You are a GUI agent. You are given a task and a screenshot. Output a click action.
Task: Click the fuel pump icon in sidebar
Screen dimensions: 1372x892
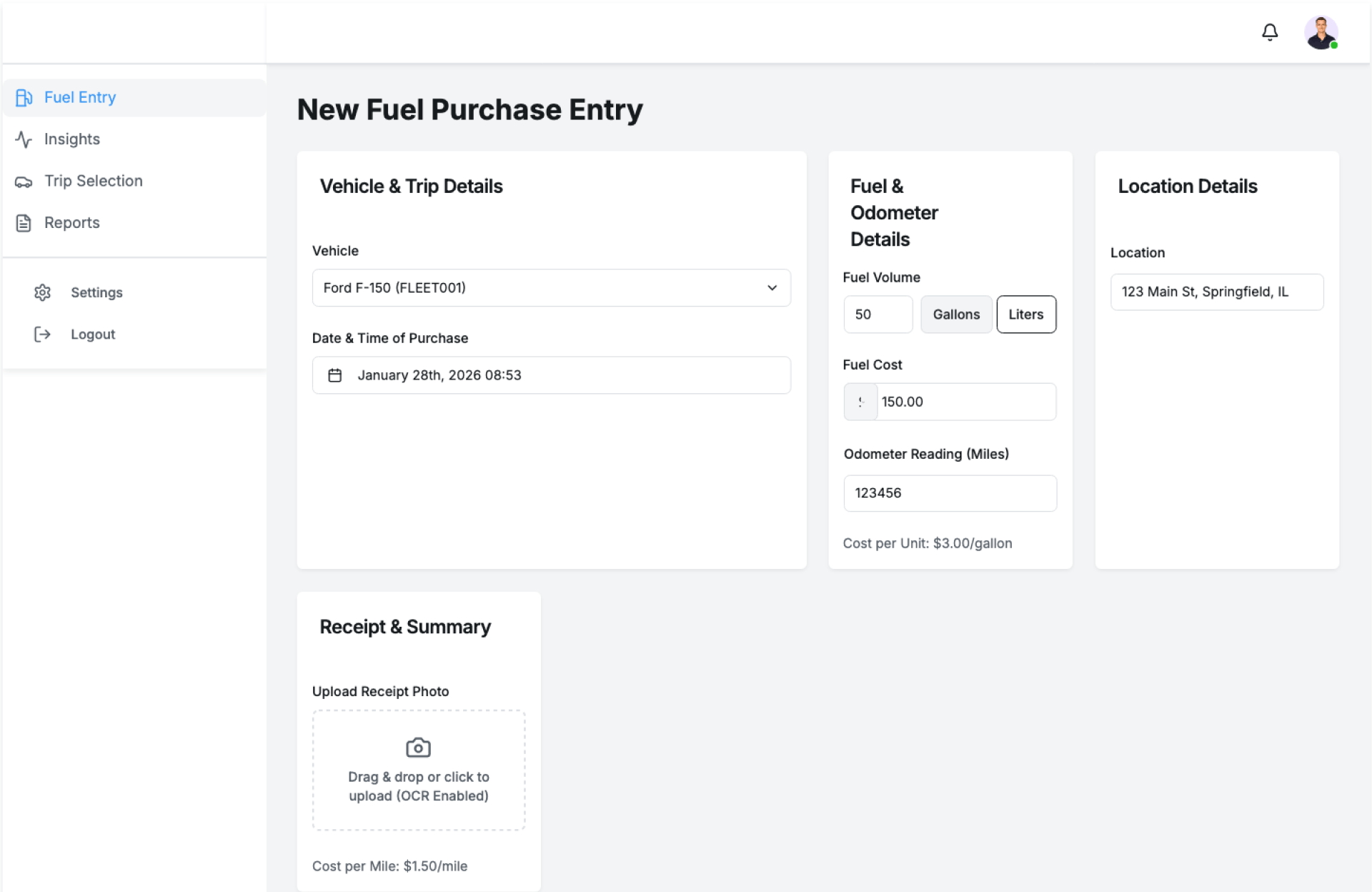(x=24, y=98)
